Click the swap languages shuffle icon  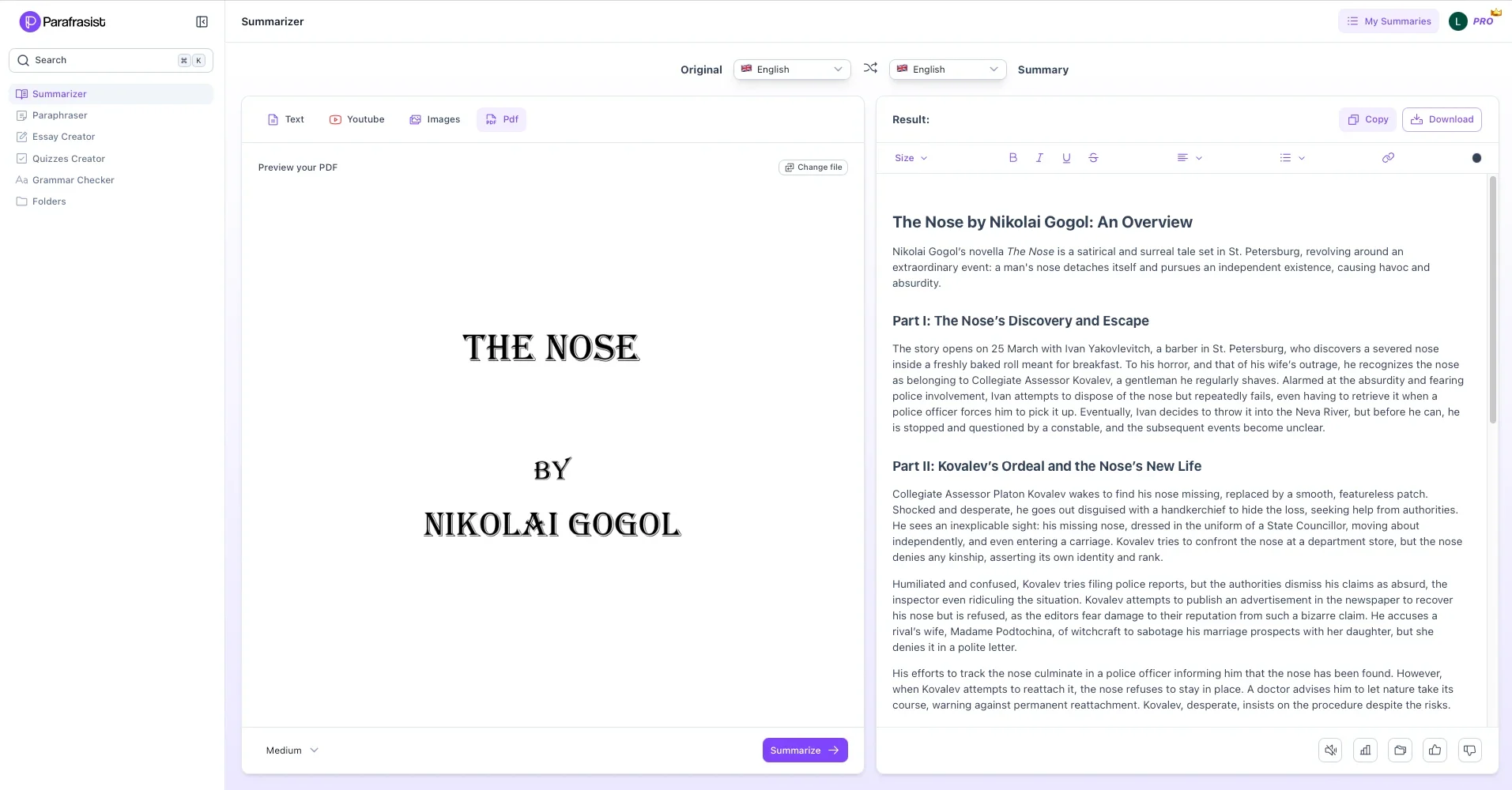tap(870, 69)
